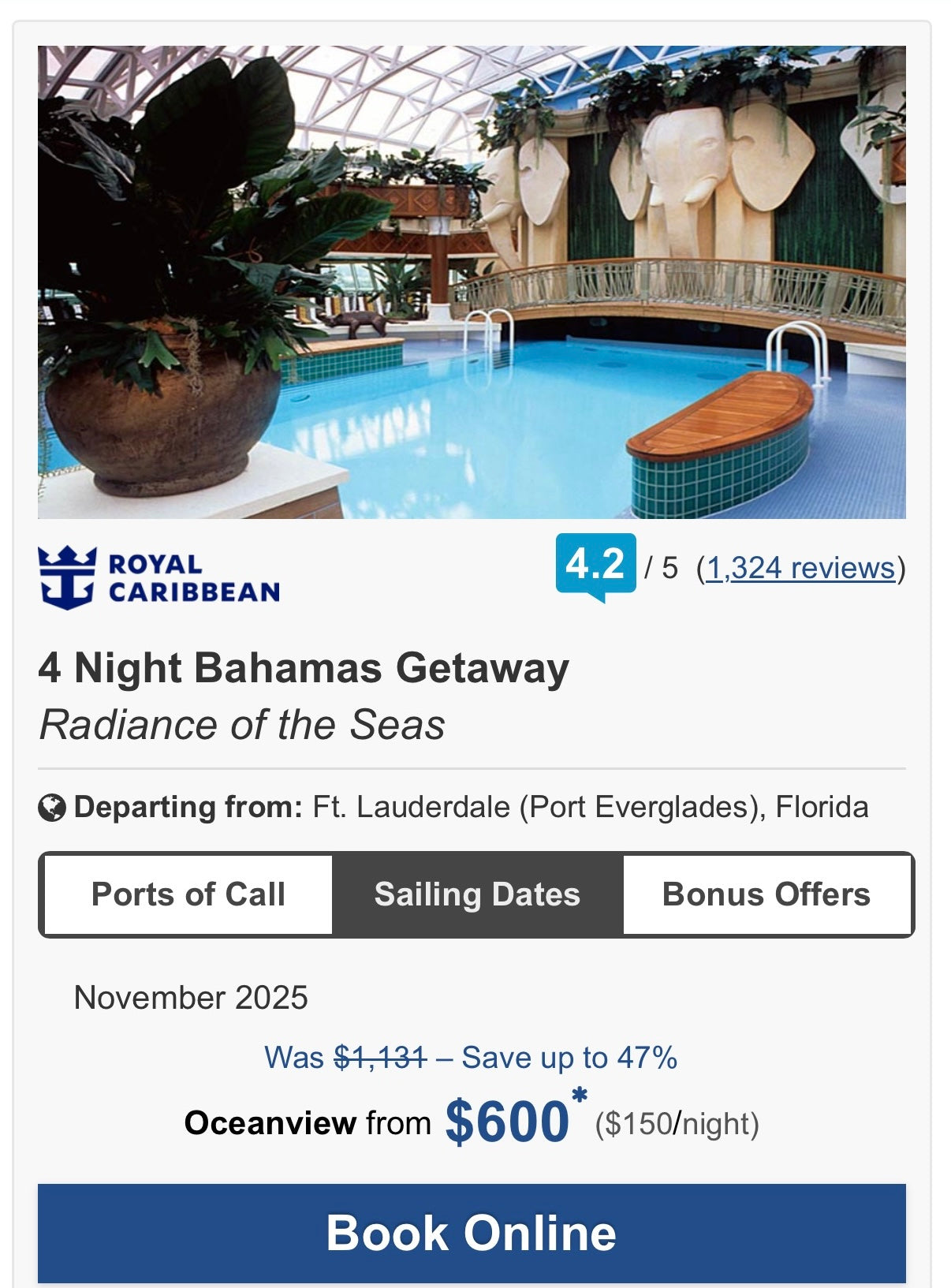
Task: Click the Radiance of the Seas ship name
Action: tap(242, 725)
